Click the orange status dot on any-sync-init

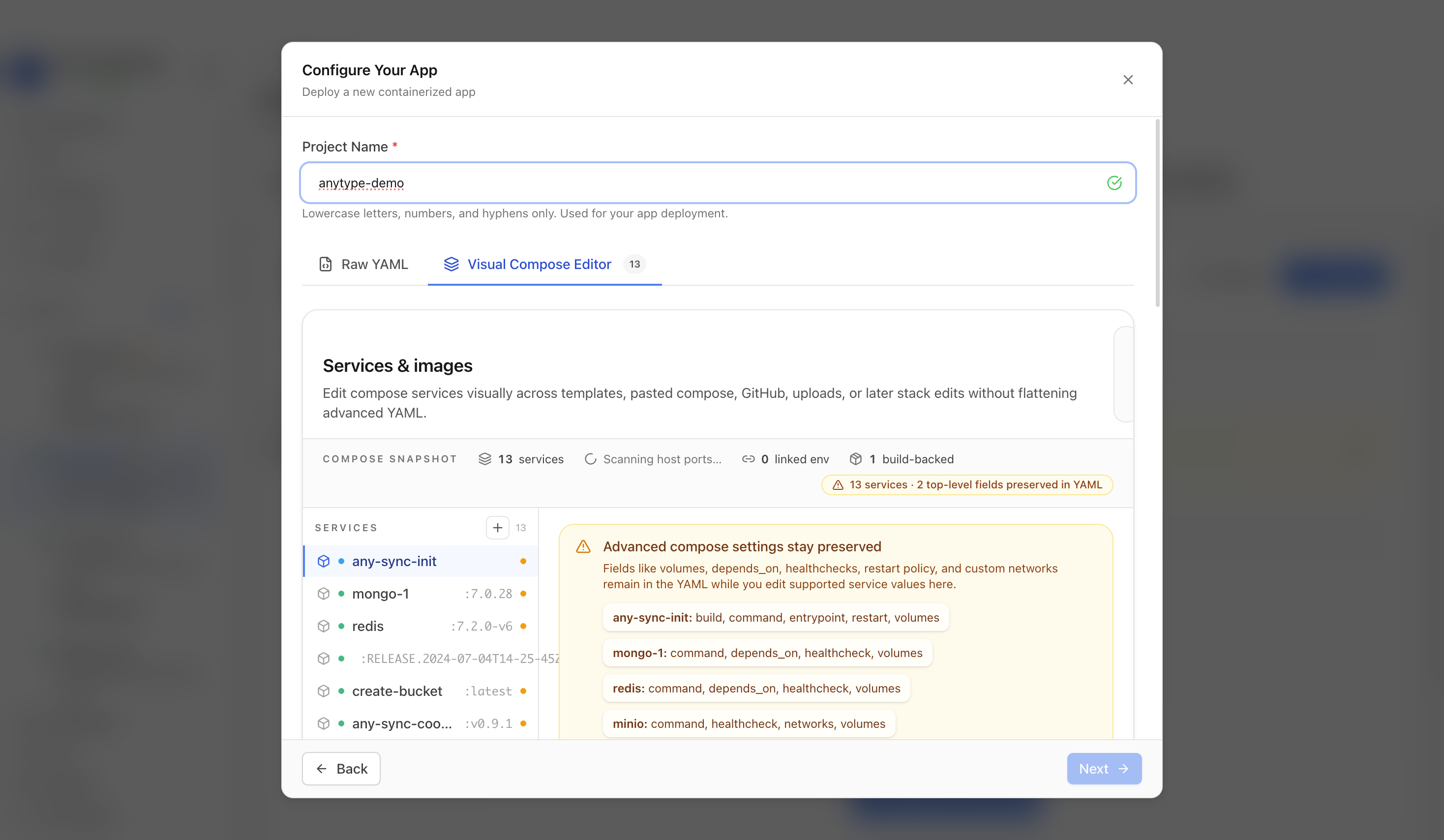click(x=523, y=561)
